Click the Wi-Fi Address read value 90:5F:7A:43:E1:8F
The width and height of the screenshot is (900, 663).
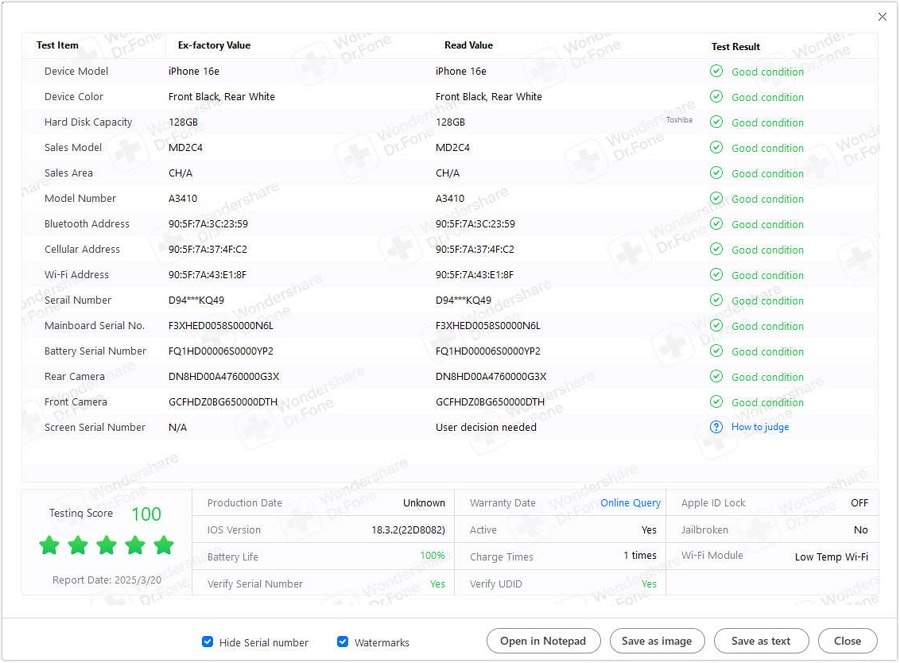click(474, 274)
